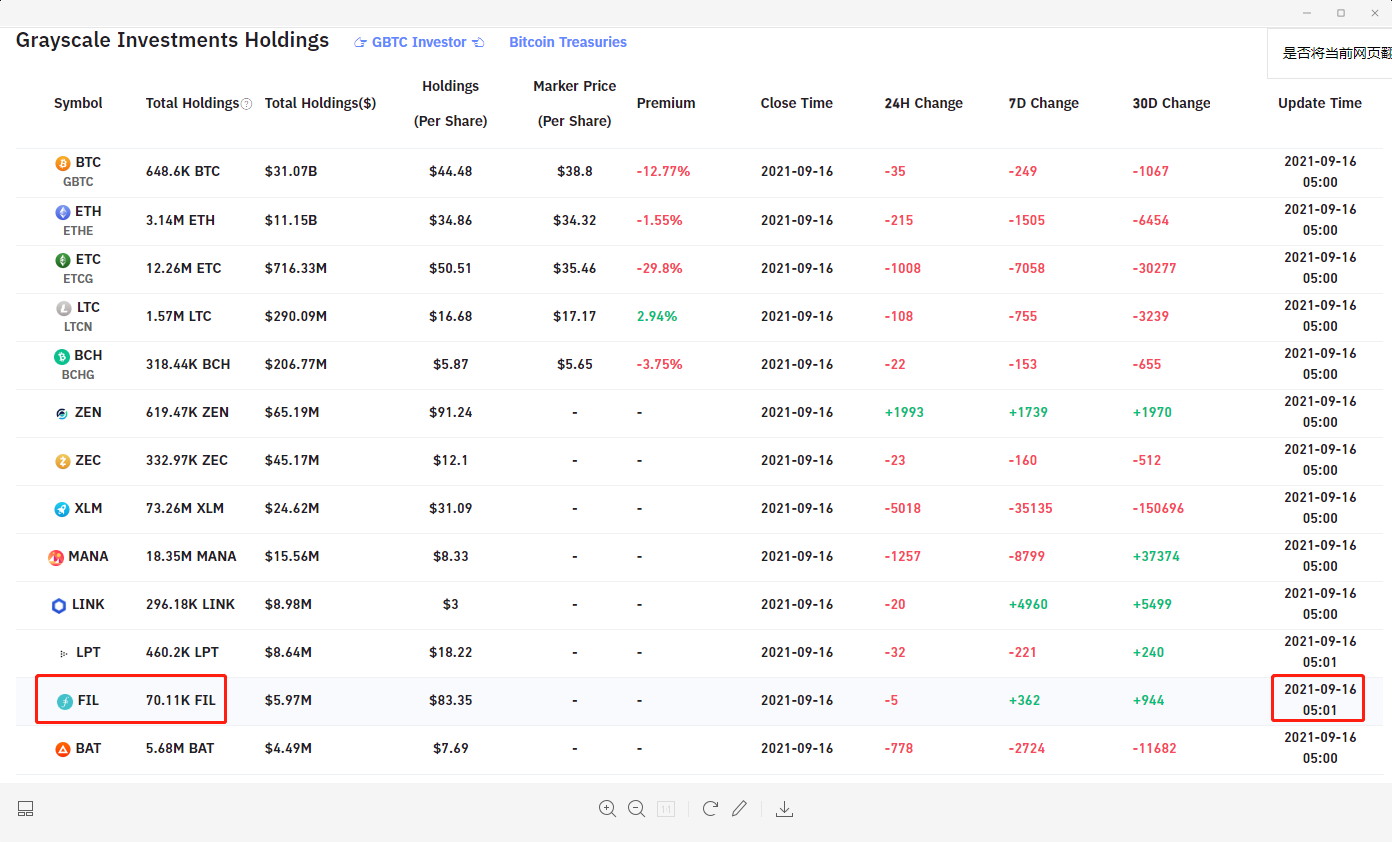This screenshot has width=1392, height=842.
Task: Click the grey LTC coin icon
Action: [64, 308]
